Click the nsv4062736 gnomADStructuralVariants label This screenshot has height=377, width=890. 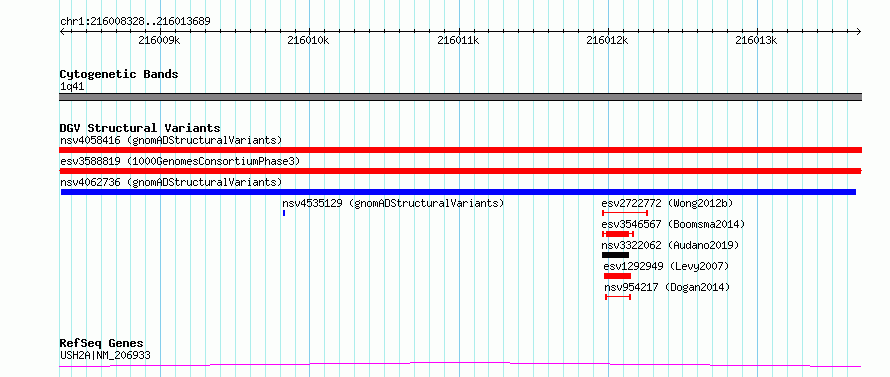(x=171, y=182)
